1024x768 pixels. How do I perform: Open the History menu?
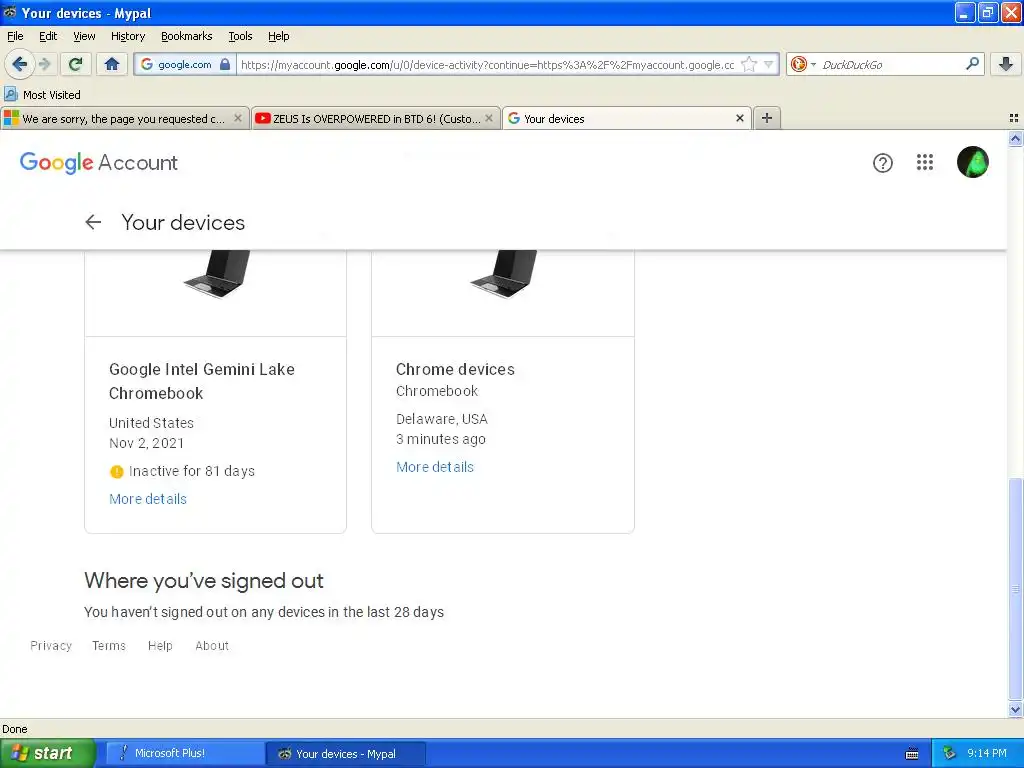pyautogui.click(x=128, y=36)
